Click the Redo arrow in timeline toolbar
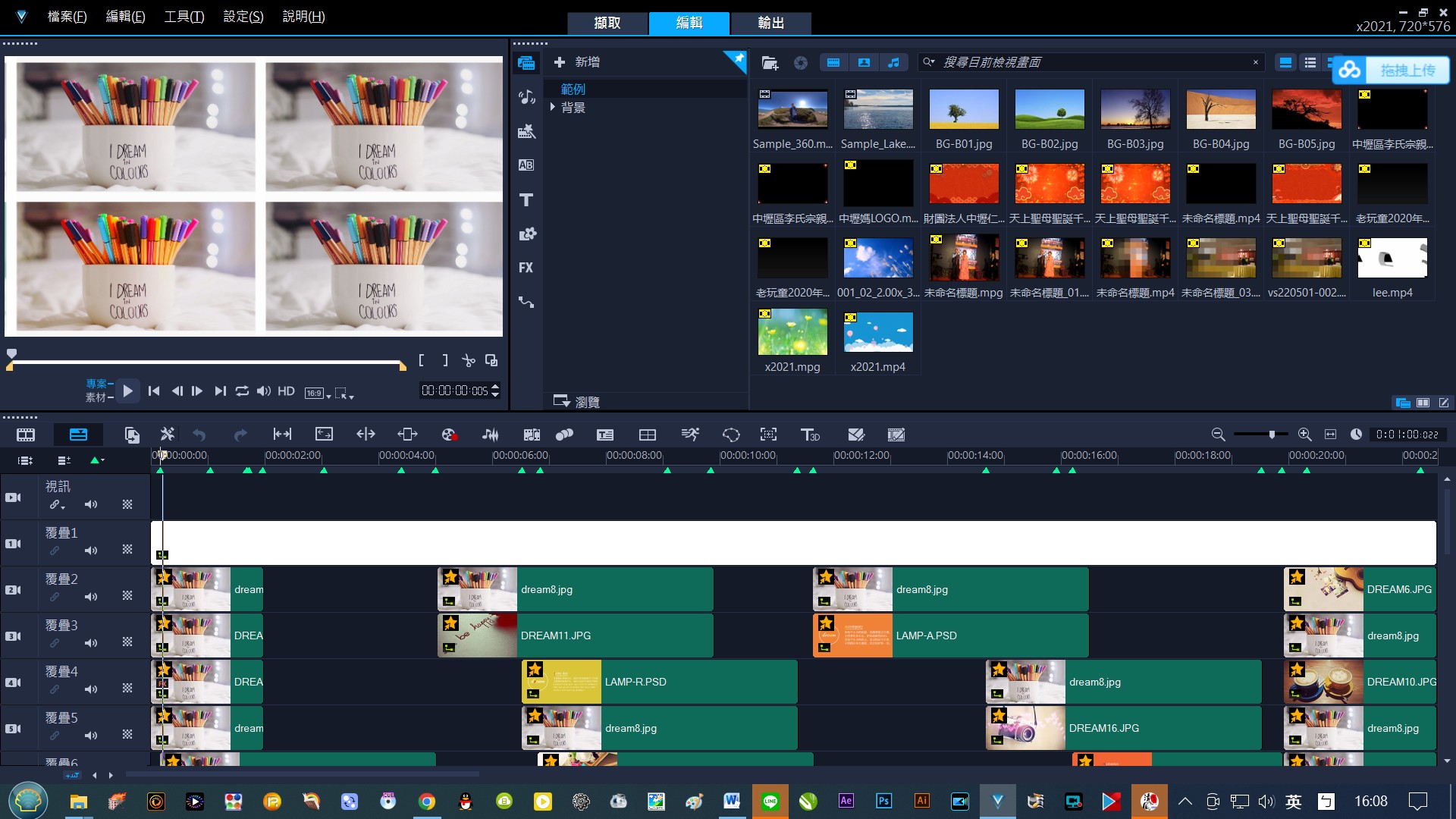This screenshot has height=819, width=1456. tap(240, 435)
